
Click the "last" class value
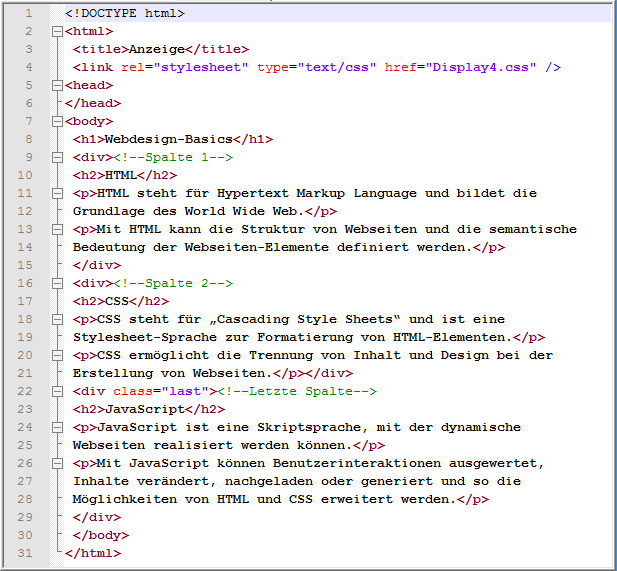pyautogui.click(x=185, y=391)
